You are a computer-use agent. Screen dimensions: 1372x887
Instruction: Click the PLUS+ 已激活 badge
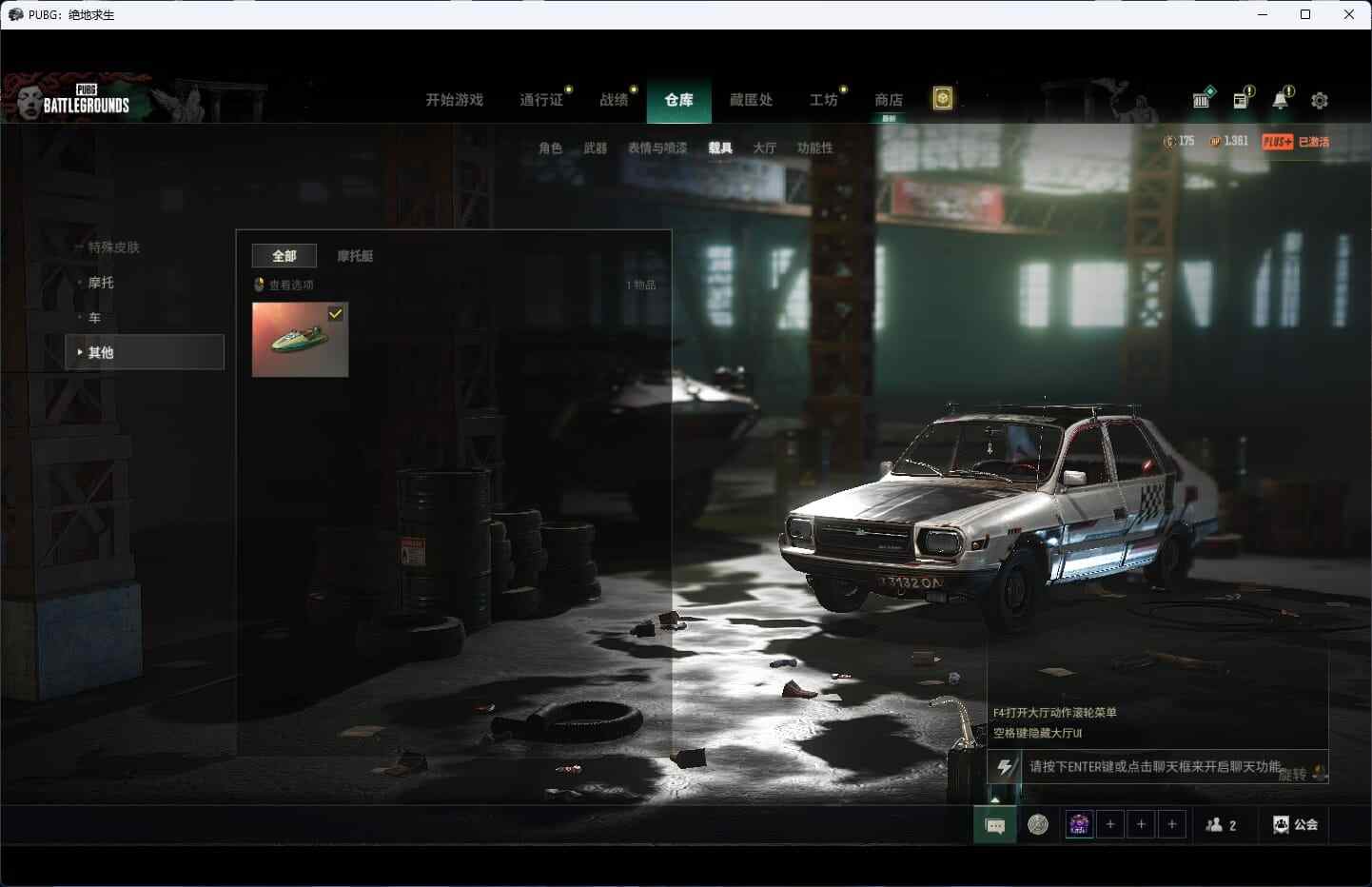coord(1296,142)
